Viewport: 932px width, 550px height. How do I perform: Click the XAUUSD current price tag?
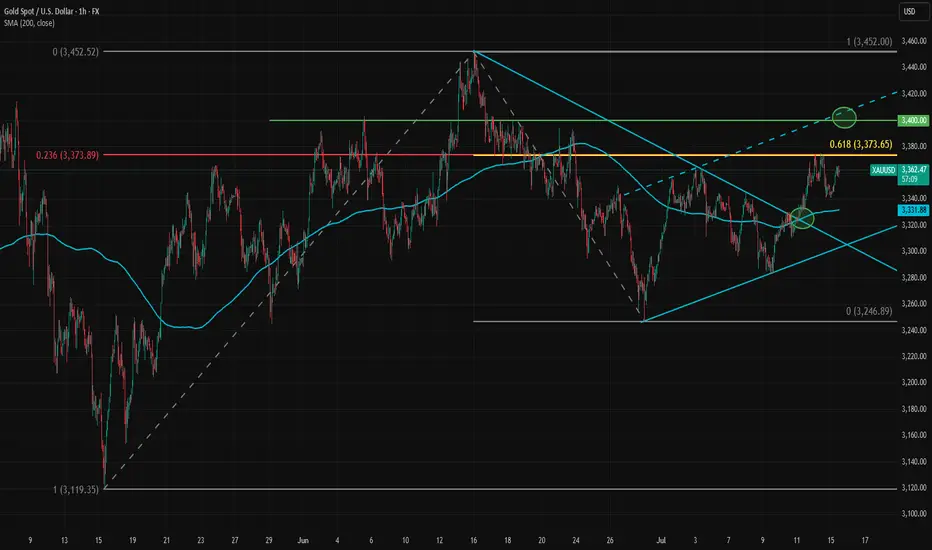point(900,174)
